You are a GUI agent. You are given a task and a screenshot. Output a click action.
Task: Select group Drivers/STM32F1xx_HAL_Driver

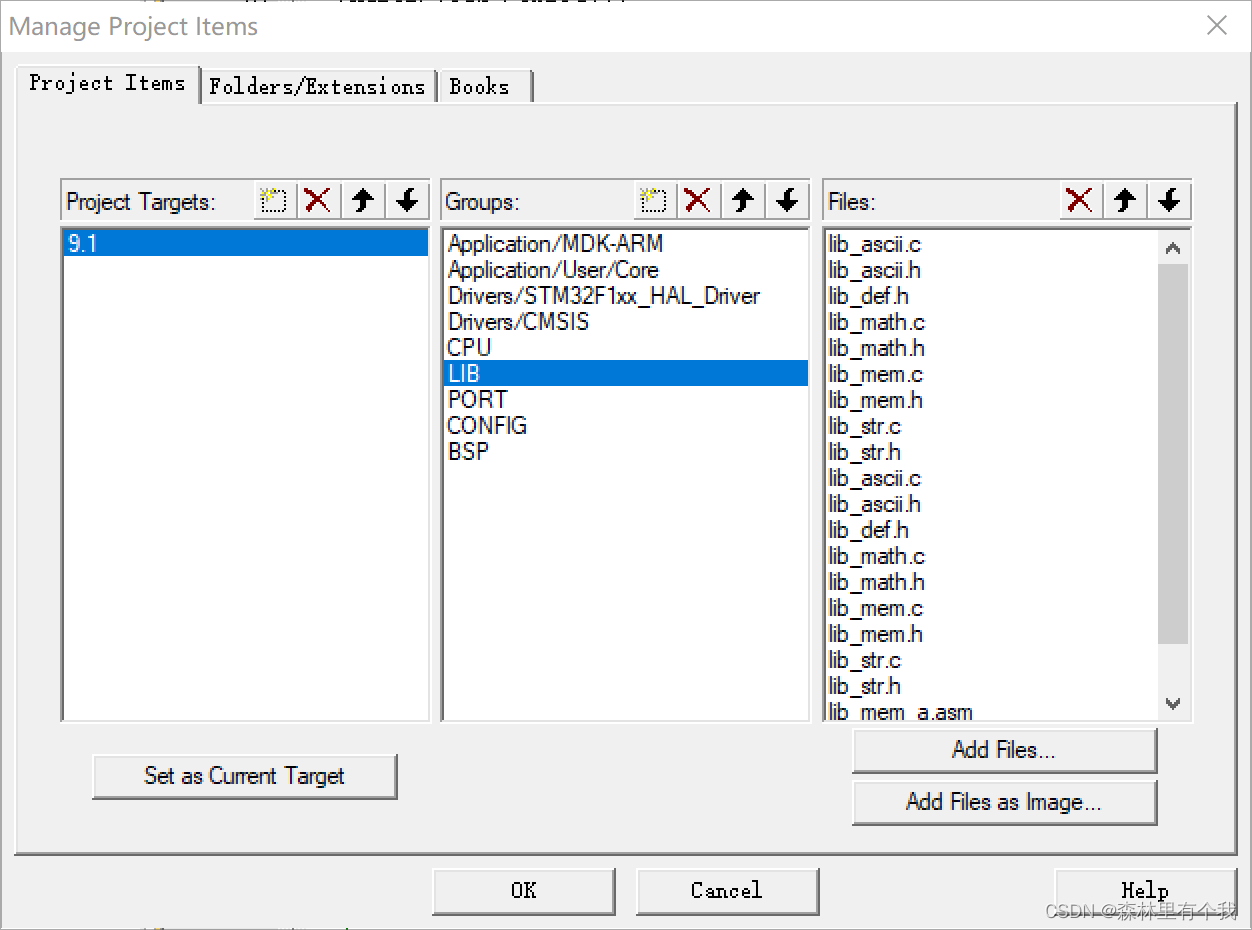pyautogui.click(x=625, y=296)
